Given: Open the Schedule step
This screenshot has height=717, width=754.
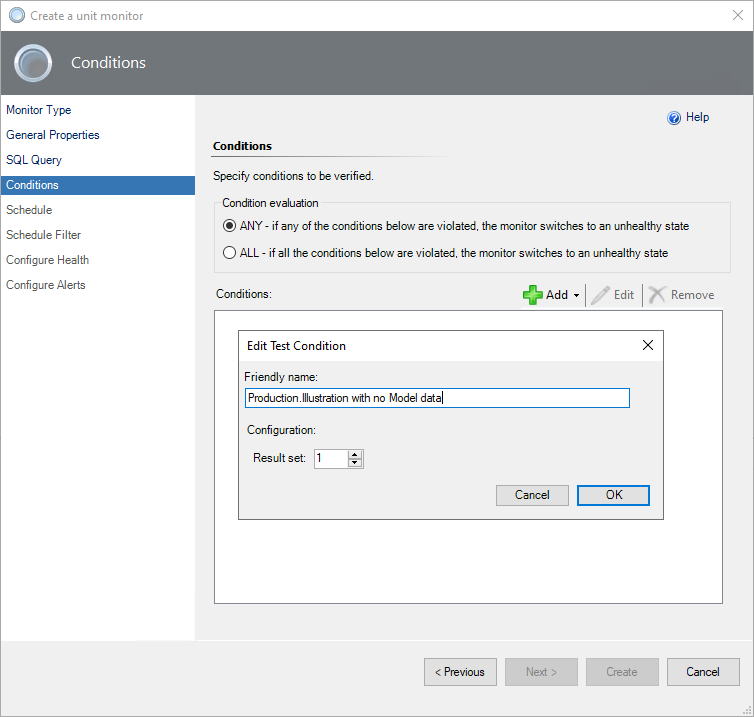Looking at the screenshot, I should pos(29,210).
